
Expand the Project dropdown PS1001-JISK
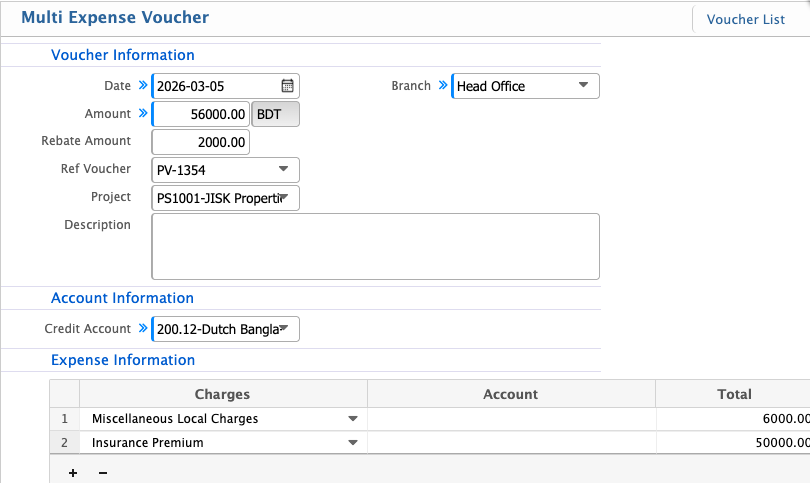pyautogui.click(x=283, y=198)
